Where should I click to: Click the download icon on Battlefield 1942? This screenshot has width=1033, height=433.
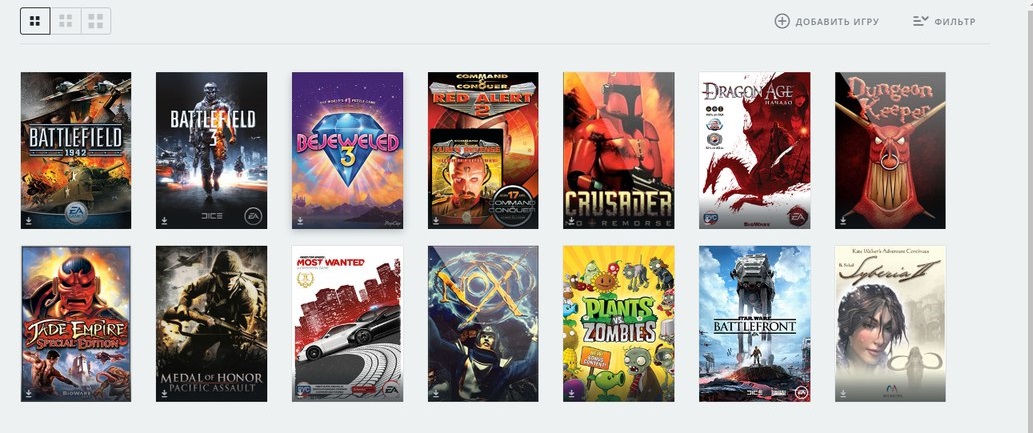[x=28, y=221]
